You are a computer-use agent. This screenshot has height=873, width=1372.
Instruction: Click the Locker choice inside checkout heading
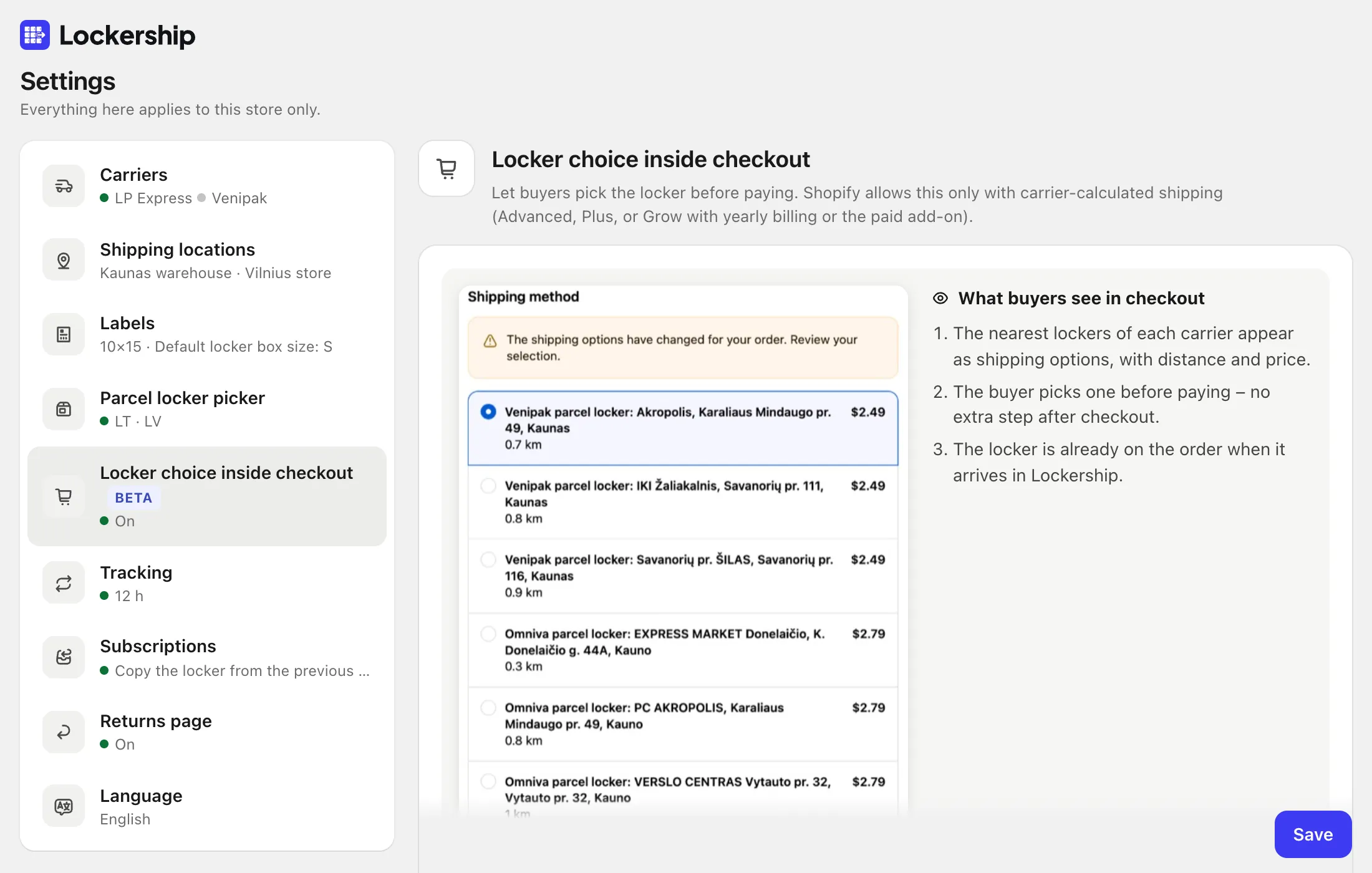[x=650, y=160]
